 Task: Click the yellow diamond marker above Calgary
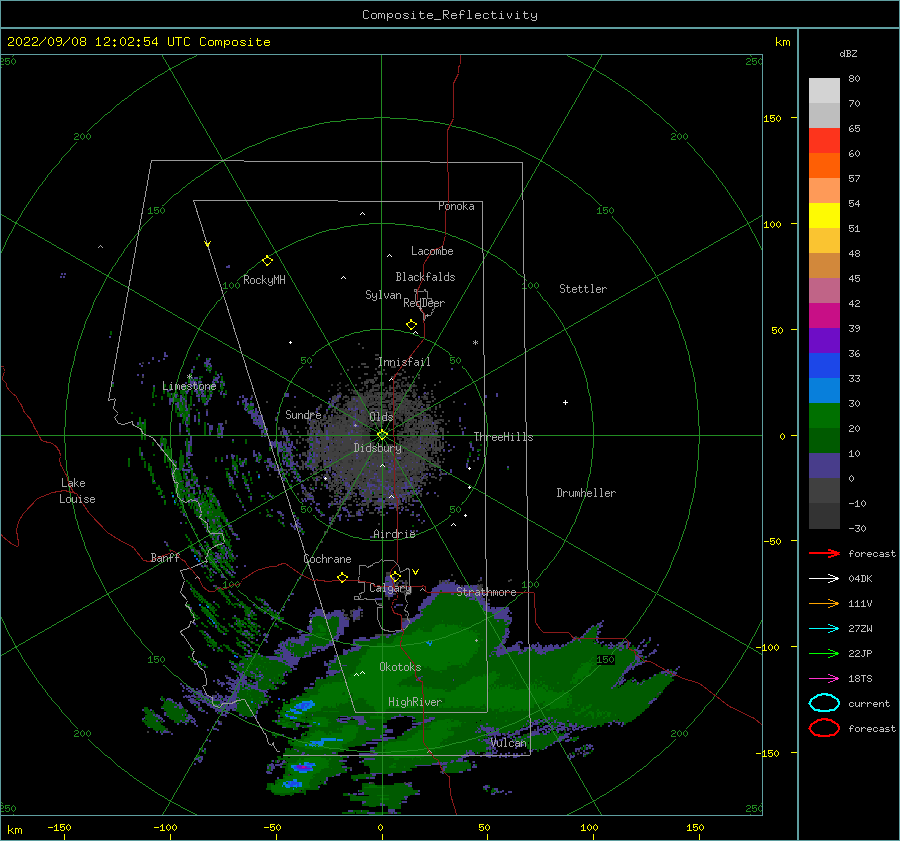pos(395,576)
